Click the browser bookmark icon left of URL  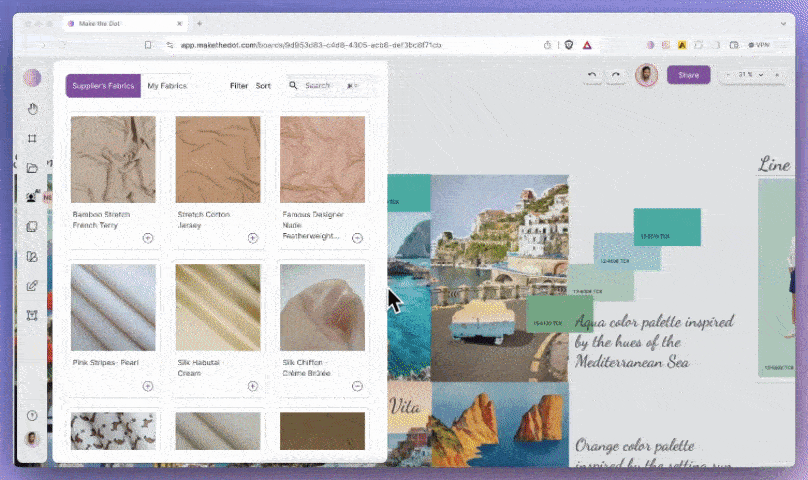(148, 45)
